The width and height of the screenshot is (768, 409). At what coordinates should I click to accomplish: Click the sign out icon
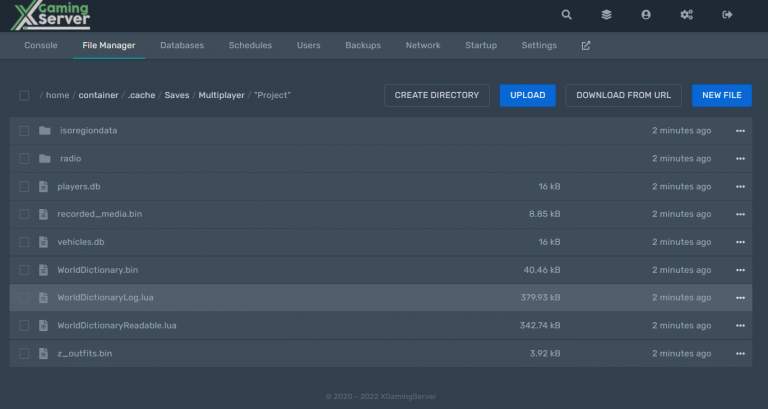727,15
